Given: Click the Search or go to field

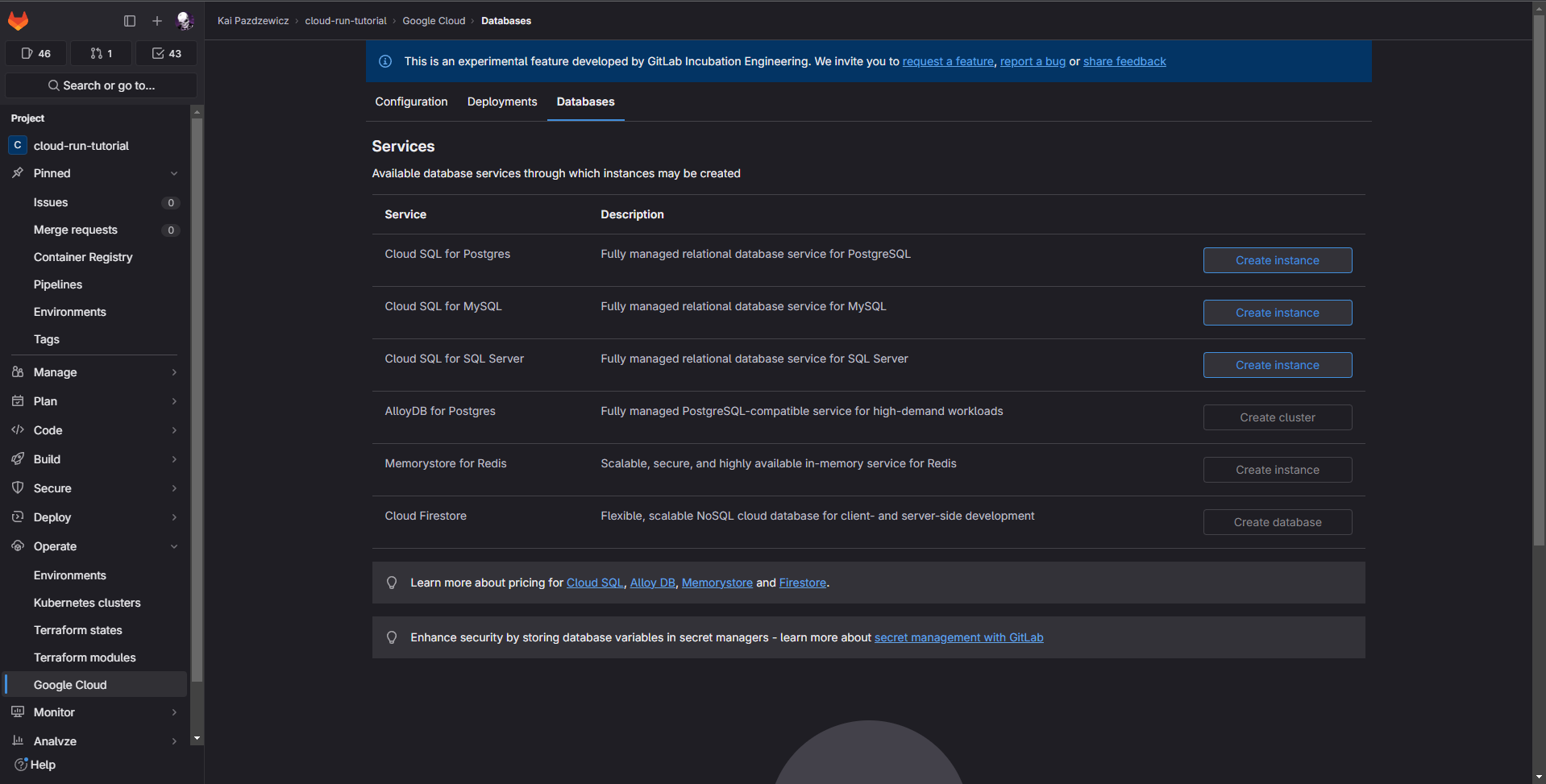Looking at the screenshot, I should click(x=102, y=85).
